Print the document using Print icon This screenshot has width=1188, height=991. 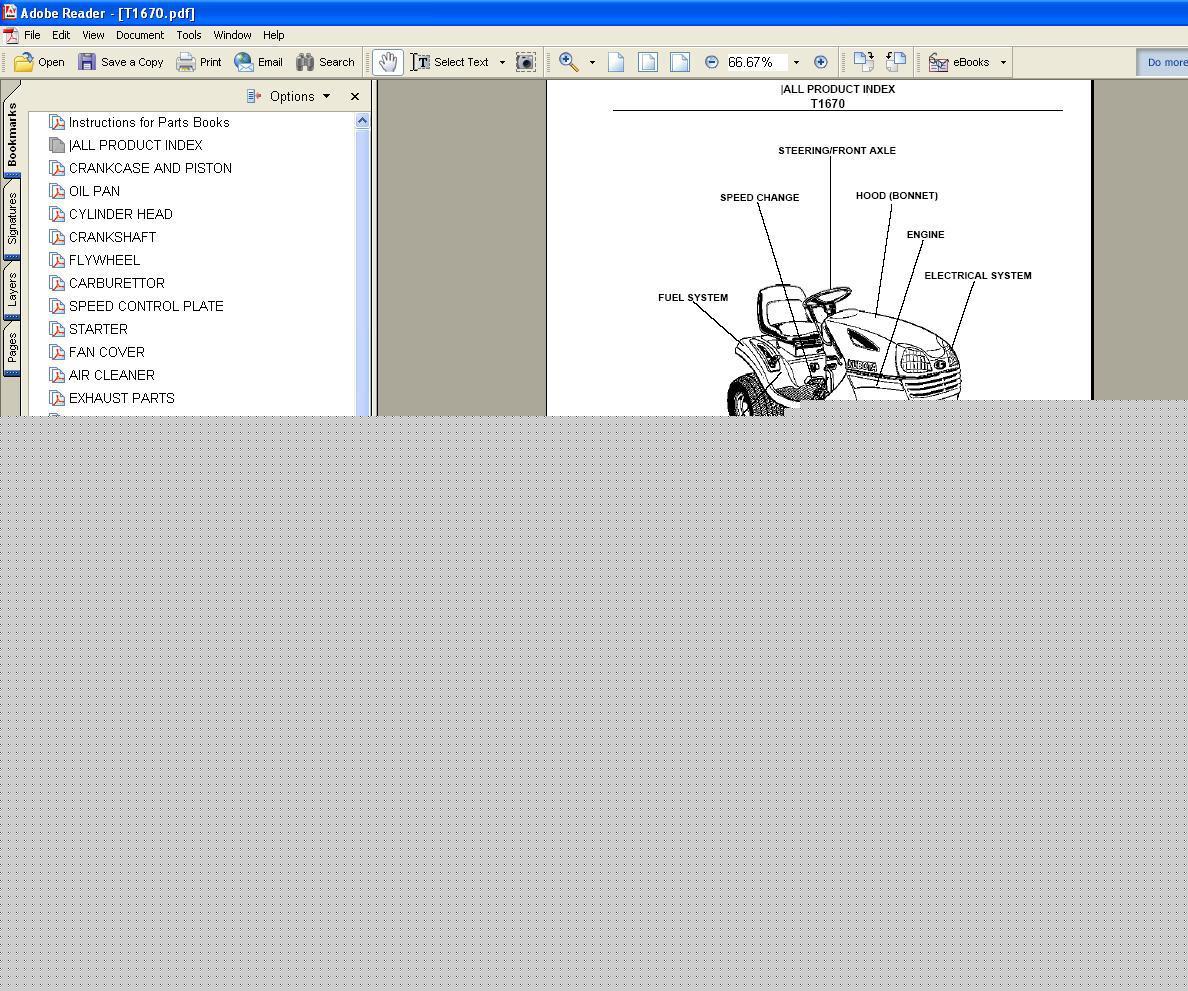[186, 62]
